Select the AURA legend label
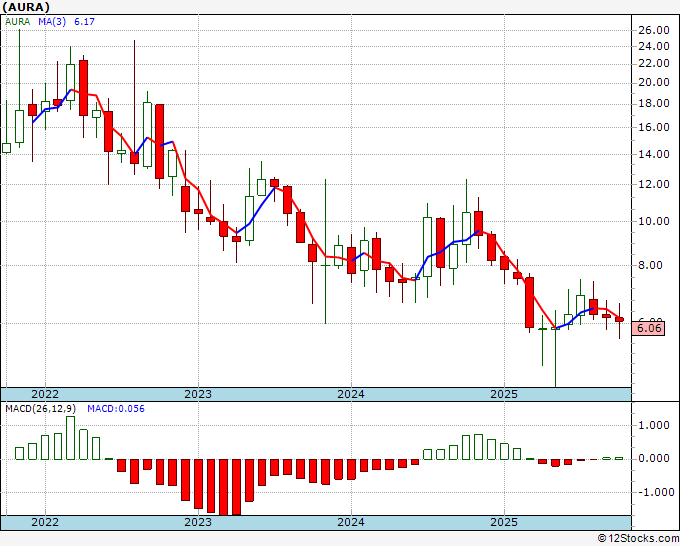The image size is (680, 546). pos(17,22)
